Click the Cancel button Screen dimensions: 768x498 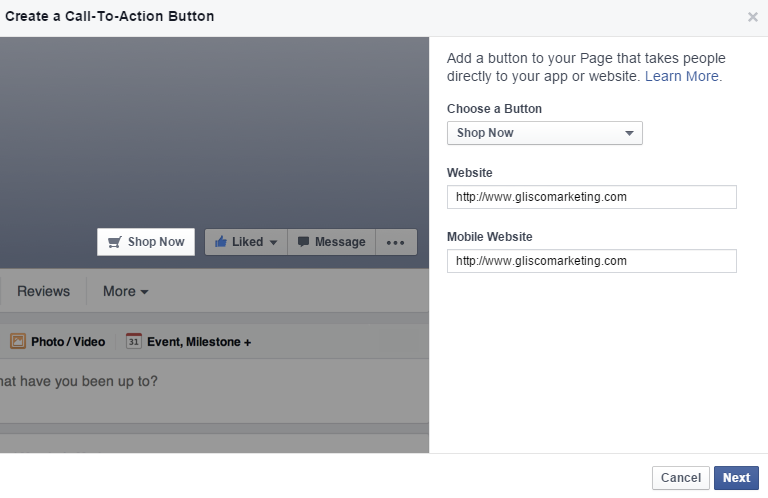(x=680, y=477)
